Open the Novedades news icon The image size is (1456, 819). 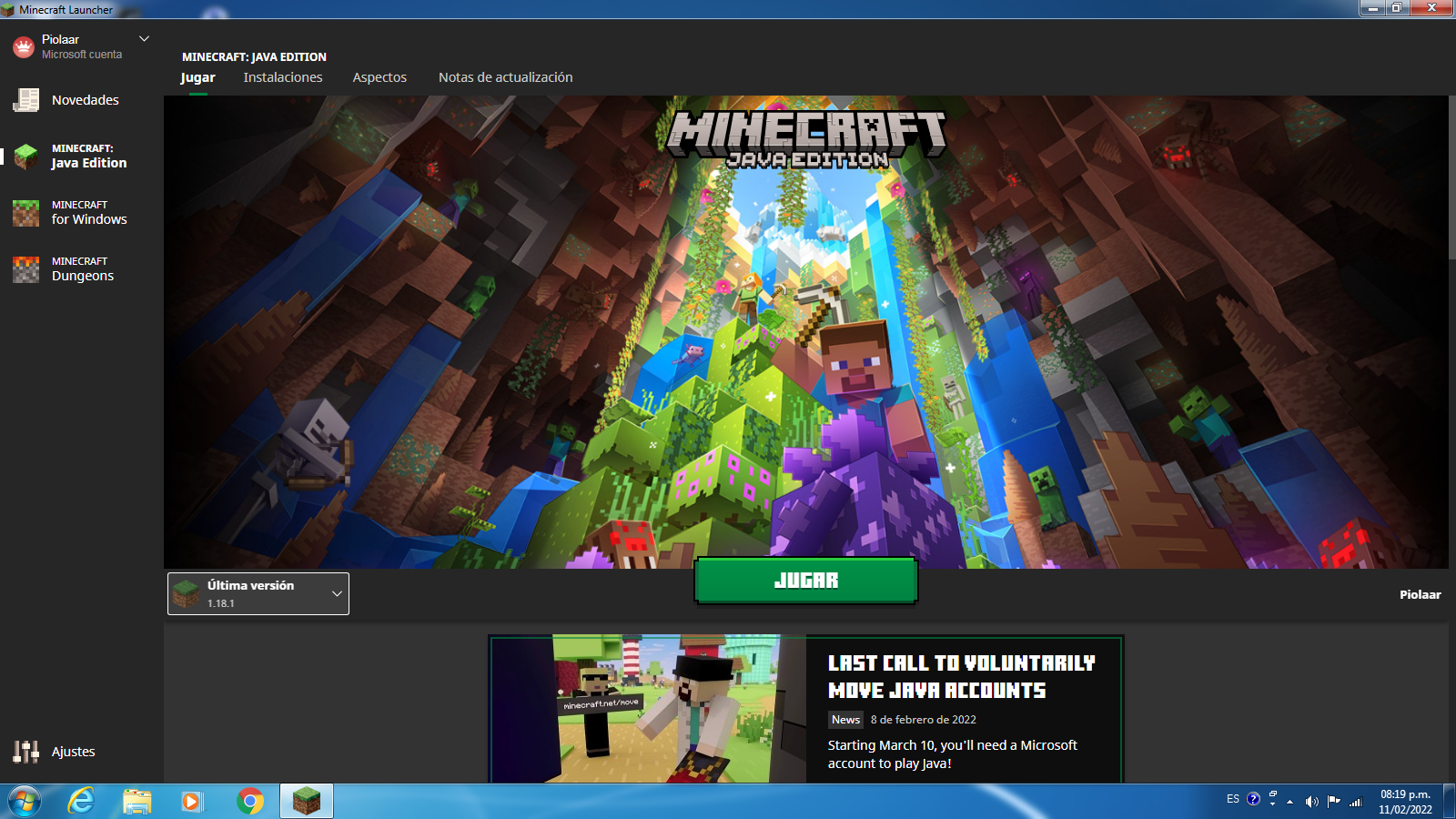coord(25,100)
